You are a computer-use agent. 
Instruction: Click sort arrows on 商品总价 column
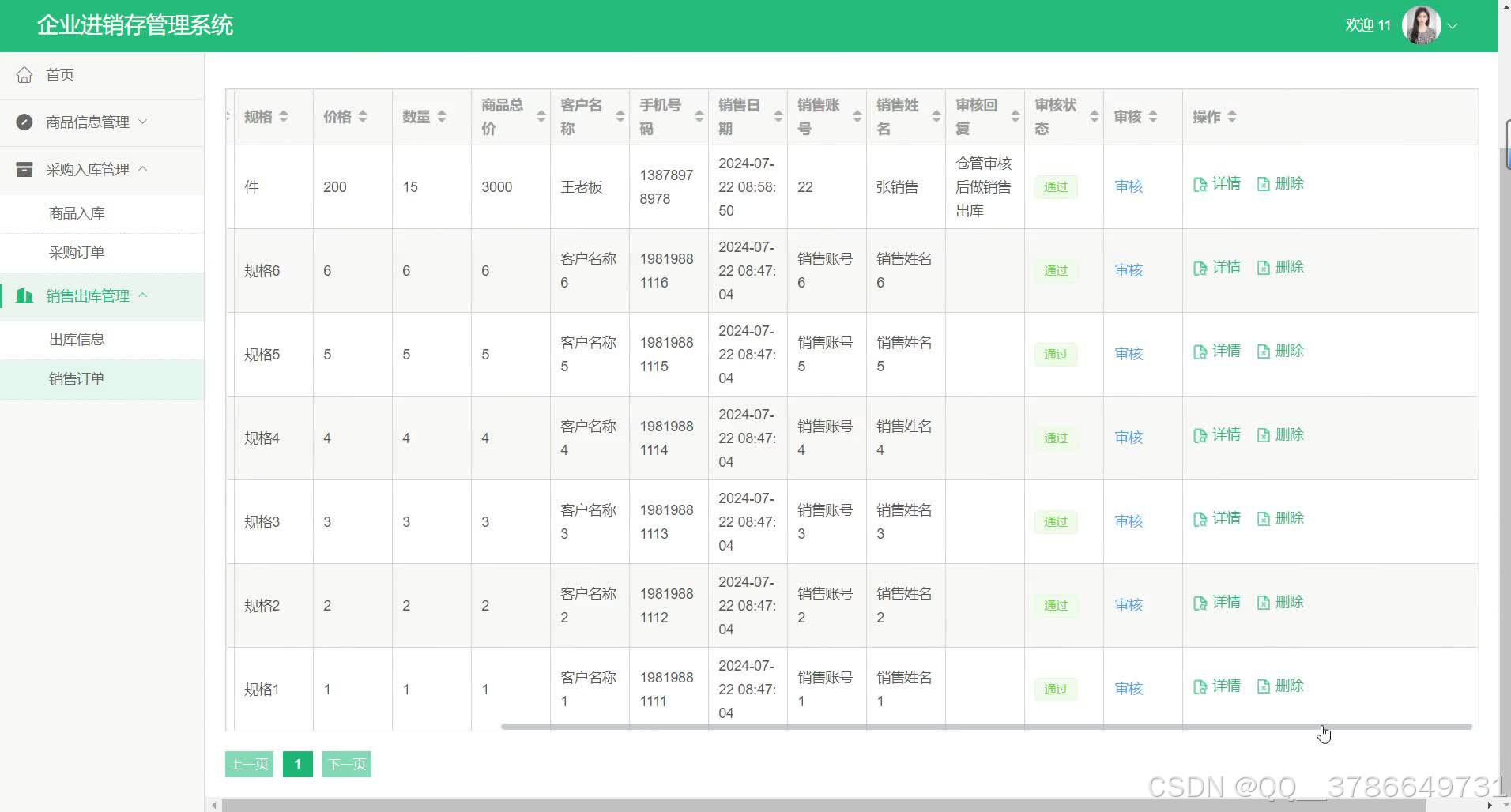pos(541,117)
